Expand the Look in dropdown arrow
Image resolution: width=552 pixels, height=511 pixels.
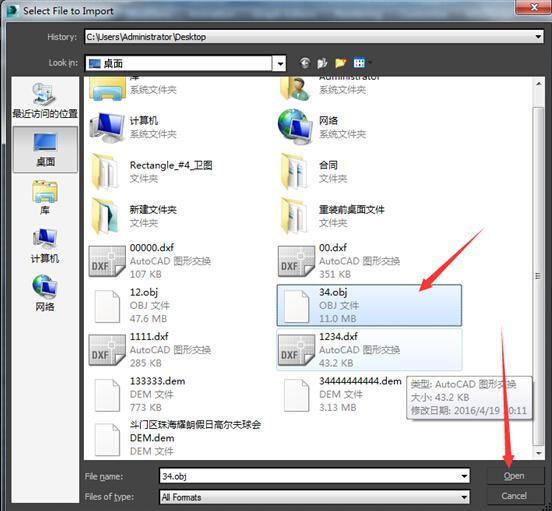tap(280, 64)
